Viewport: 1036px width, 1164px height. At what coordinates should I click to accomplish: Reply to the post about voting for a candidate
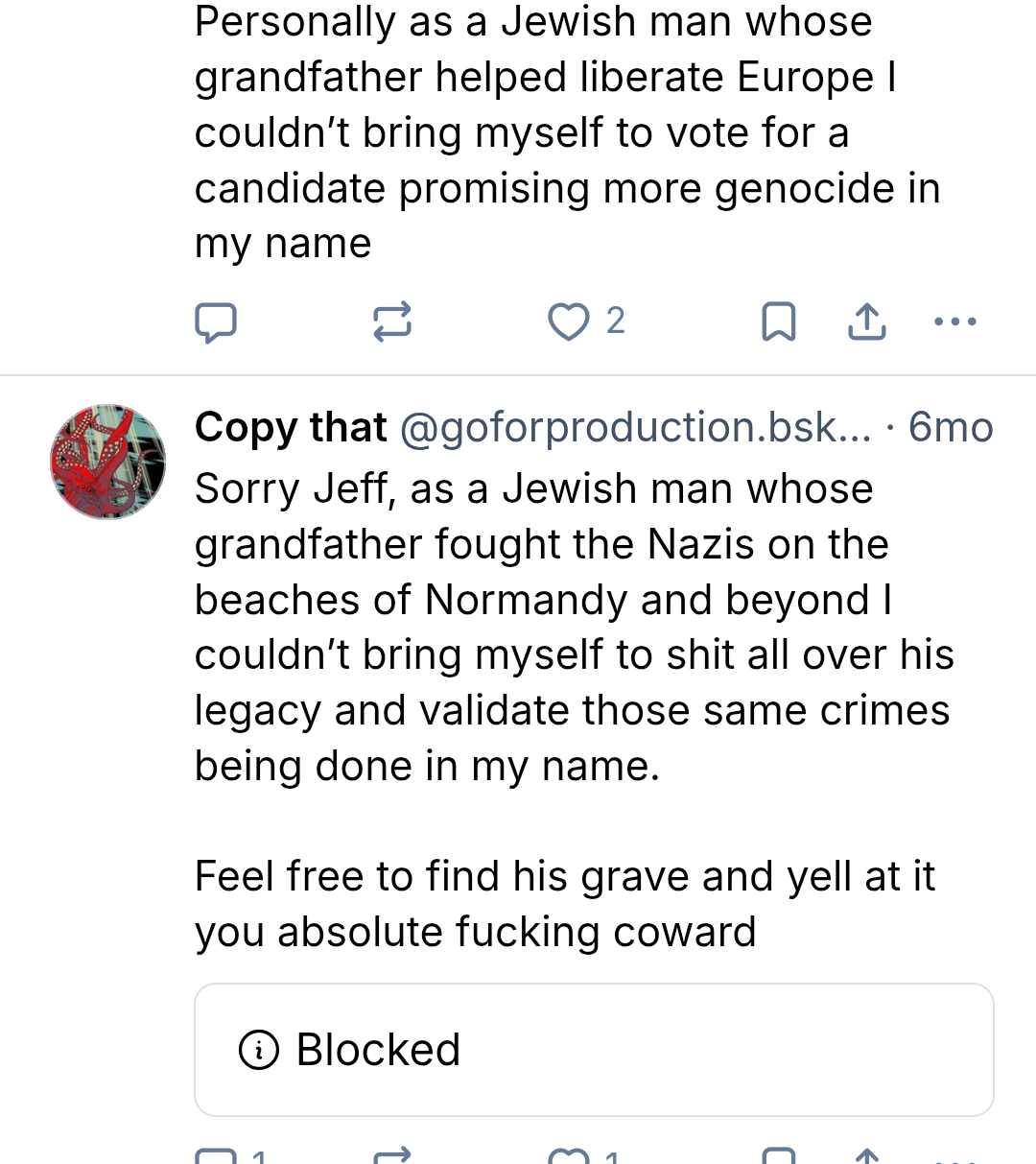pos(216,322)
